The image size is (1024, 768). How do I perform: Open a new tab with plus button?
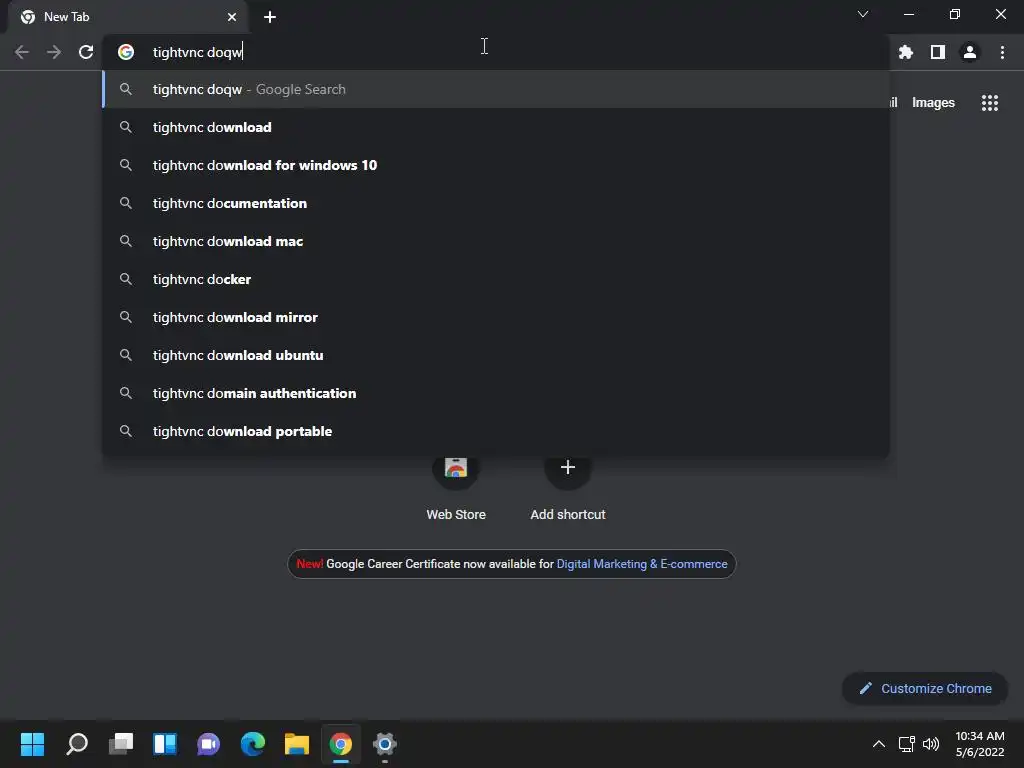pyautogui.click(x=270, y=17)
